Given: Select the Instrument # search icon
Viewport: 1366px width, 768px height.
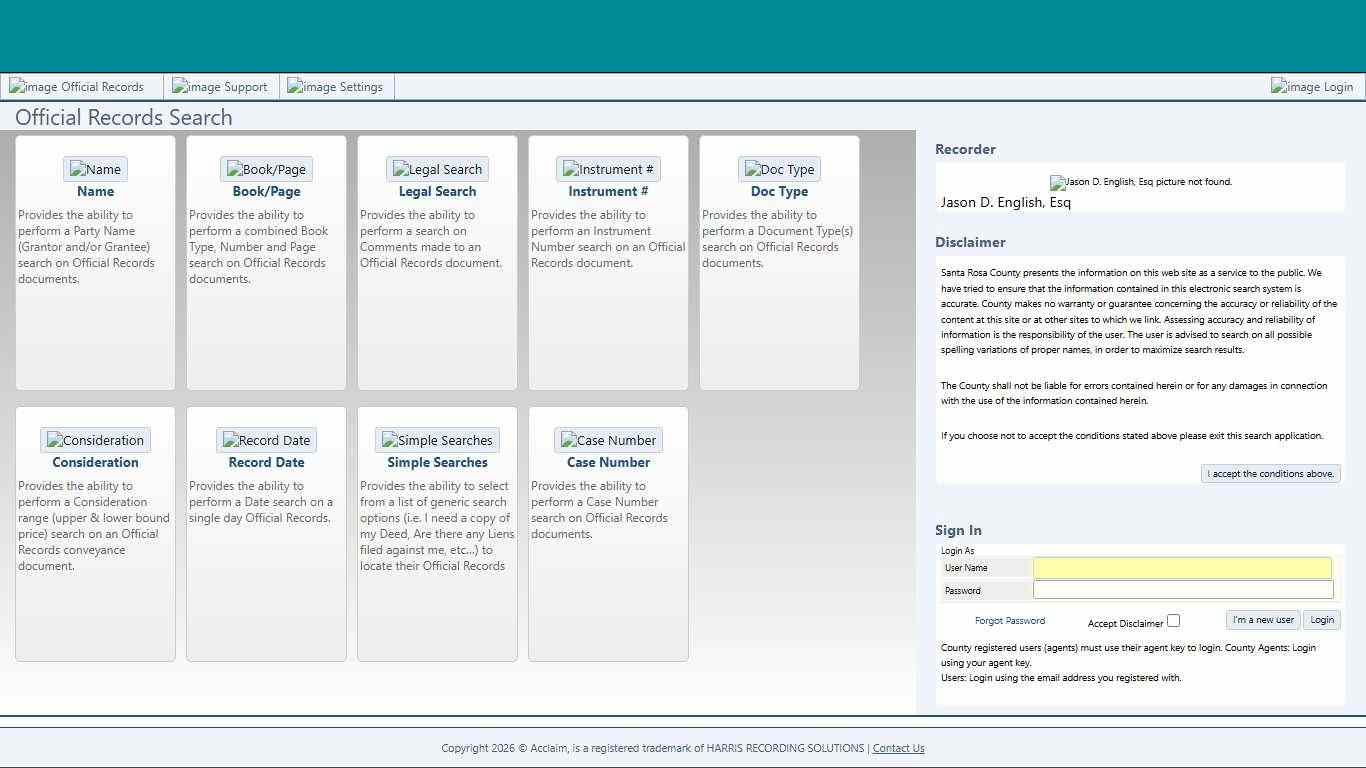Looking at the screenshot, I should 608,168.
